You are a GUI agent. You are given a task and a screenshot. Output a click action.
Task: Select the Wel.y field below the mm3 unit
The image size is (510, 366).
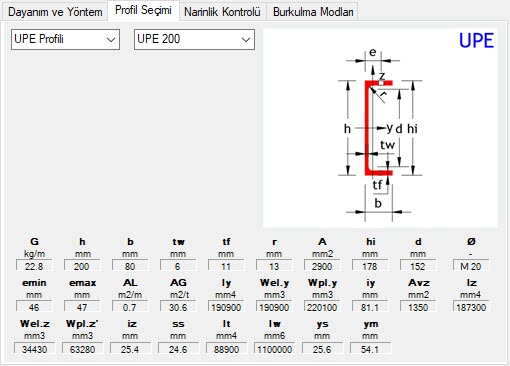point(274,307)
